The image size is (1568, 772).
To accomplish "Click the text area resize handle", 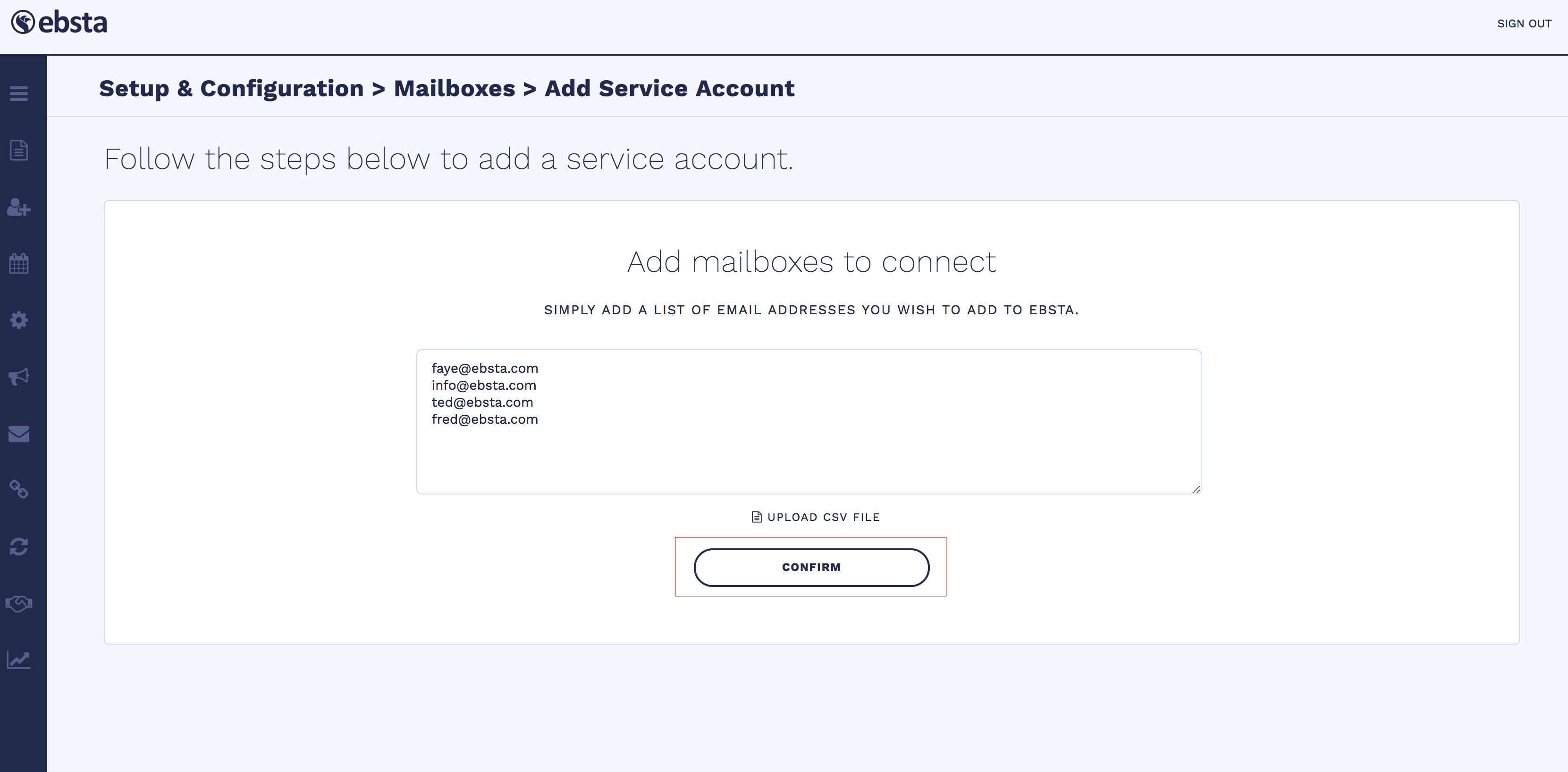I will point(1196,489).
